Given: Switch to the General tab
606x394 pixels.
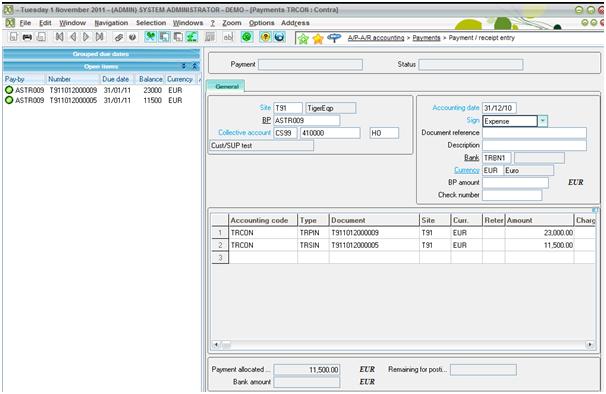Looking at the screenshot, I should tap(227, 86).
